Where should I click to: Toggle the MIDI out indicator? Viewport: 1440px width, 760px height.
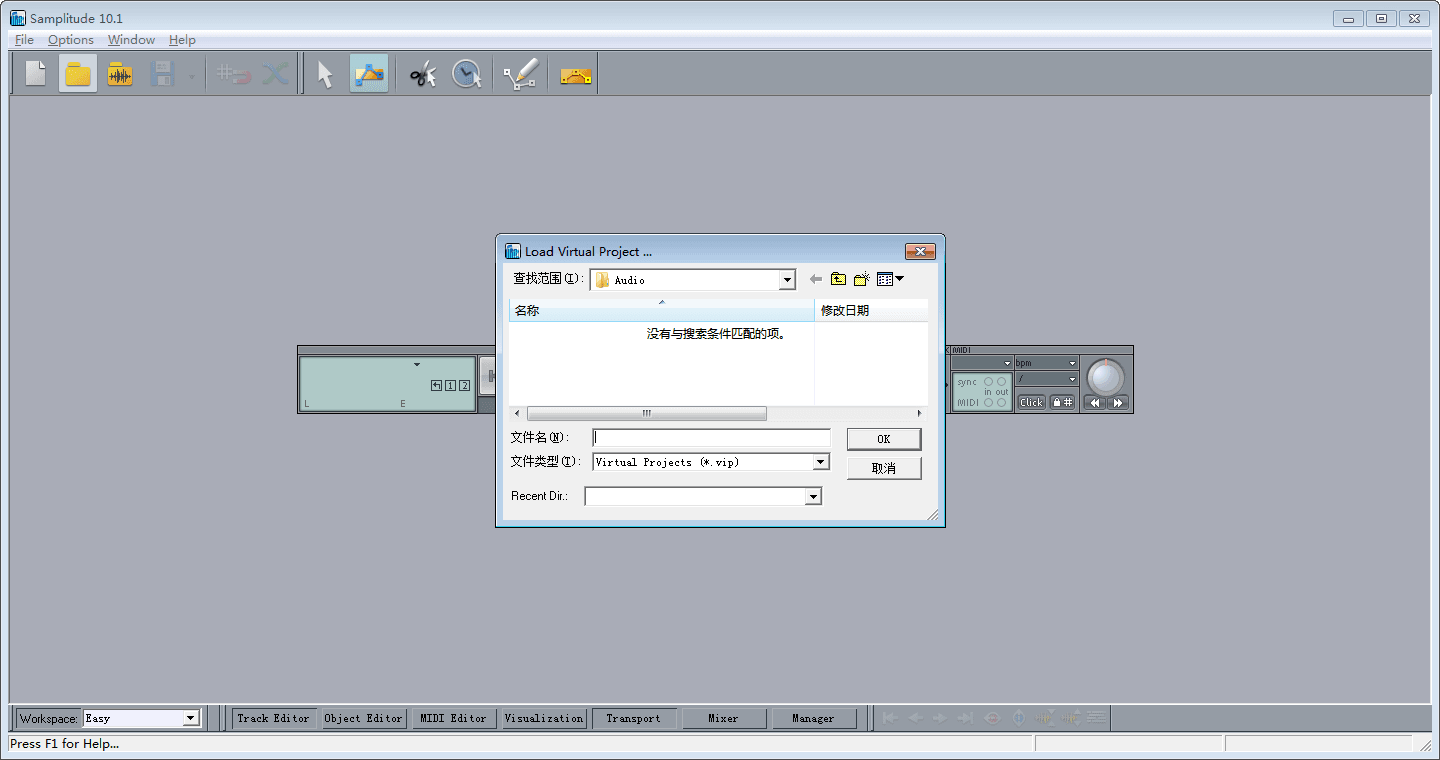click(x=1002, y=402)
